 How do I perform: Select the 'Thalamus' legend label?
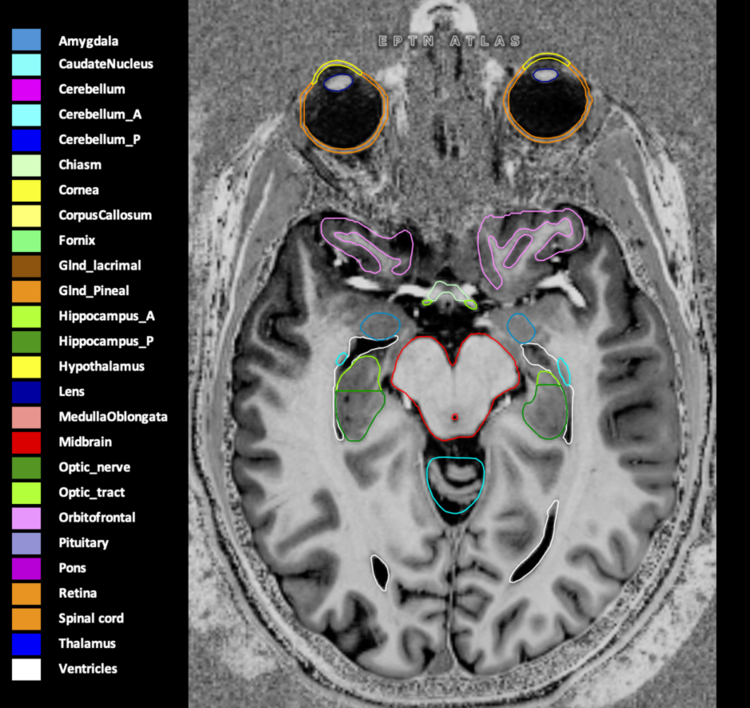point(87,644)
